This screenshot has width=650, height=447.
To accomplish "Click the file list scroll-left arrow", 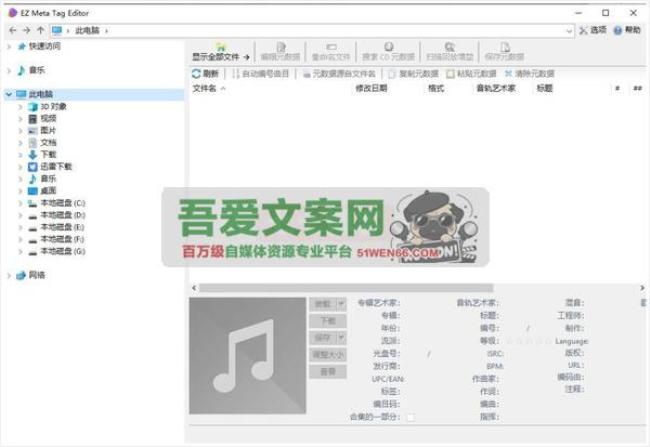I will click(194, 288).
